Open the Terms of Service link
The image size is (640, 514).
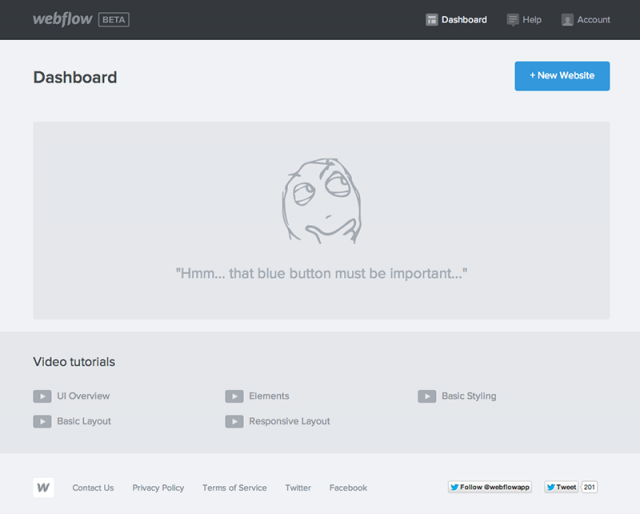click(x=234, y=488)
